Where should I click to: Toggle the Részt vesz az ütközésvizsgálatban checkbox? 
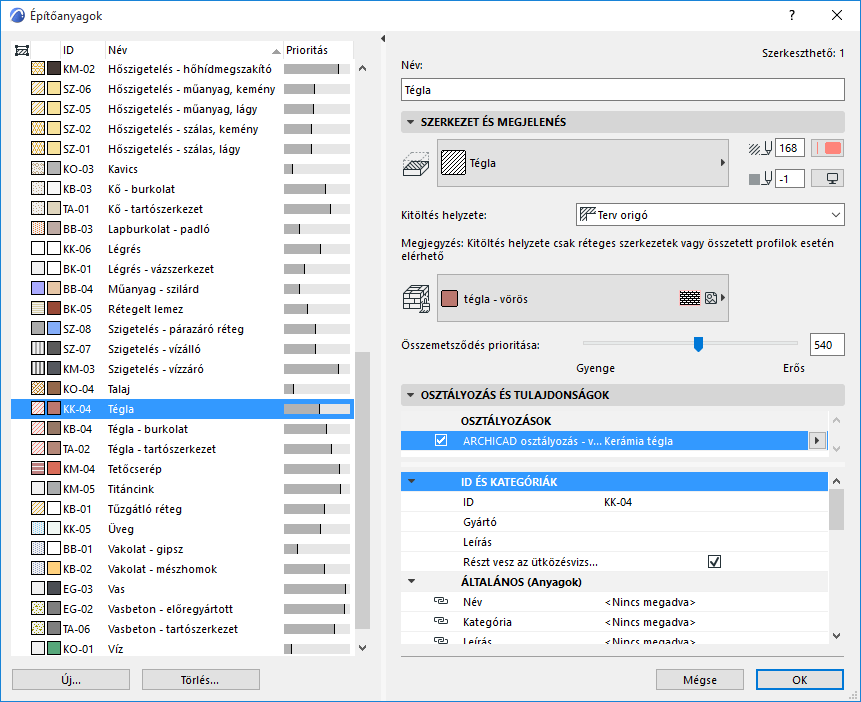click(x=714, y=561)
